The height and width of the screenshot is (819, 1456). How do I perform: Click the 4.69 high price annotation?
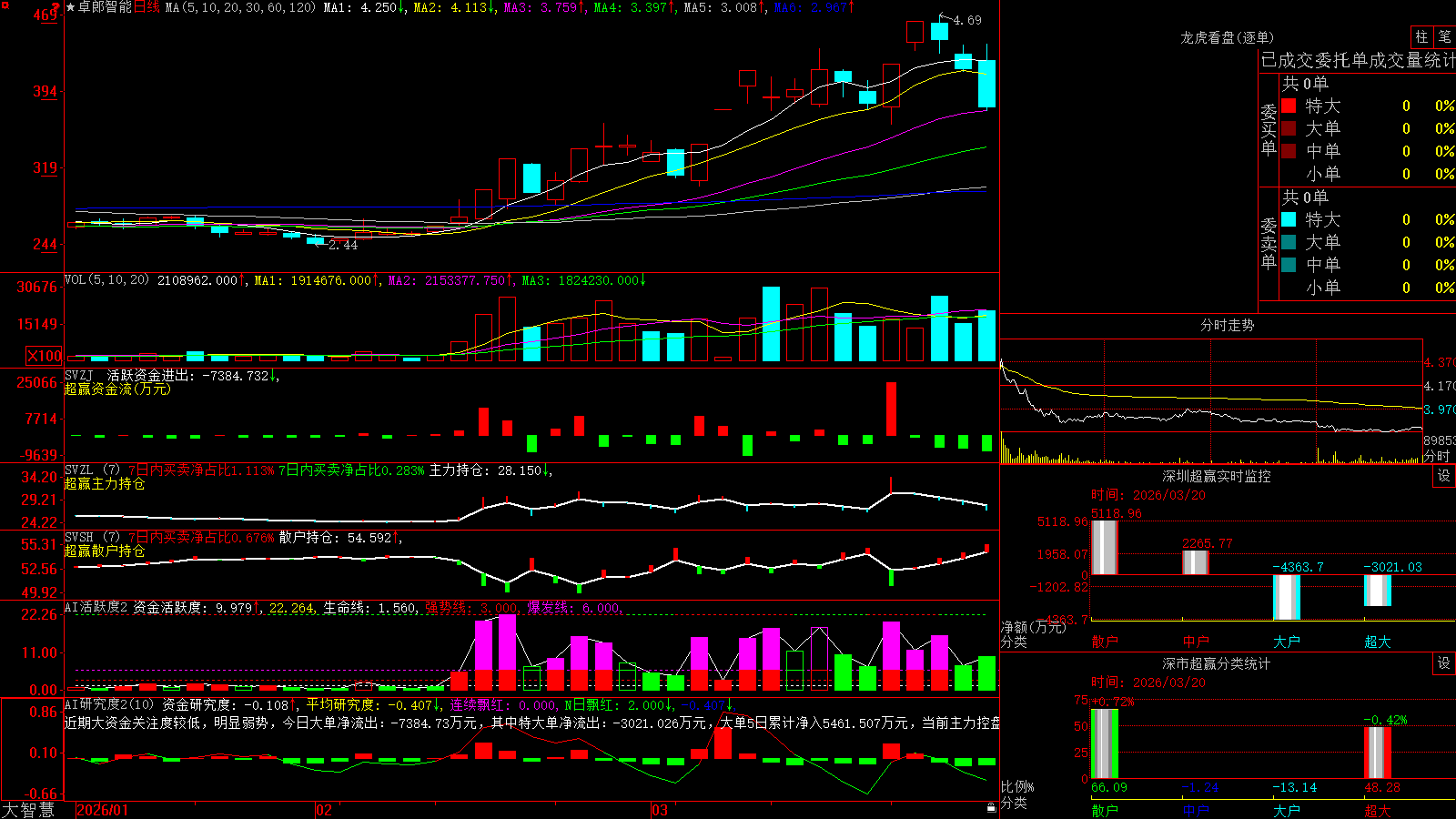coord(967,20)
